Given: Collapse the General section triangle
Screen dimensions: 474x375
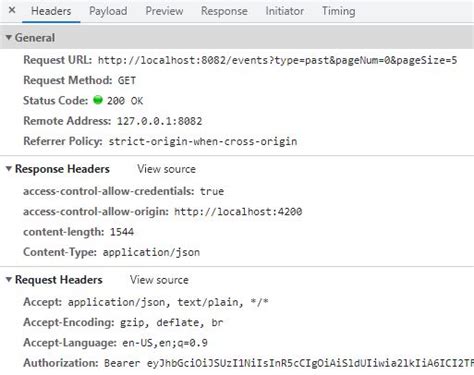Looking at the screenshot, I should pos(9,37).
